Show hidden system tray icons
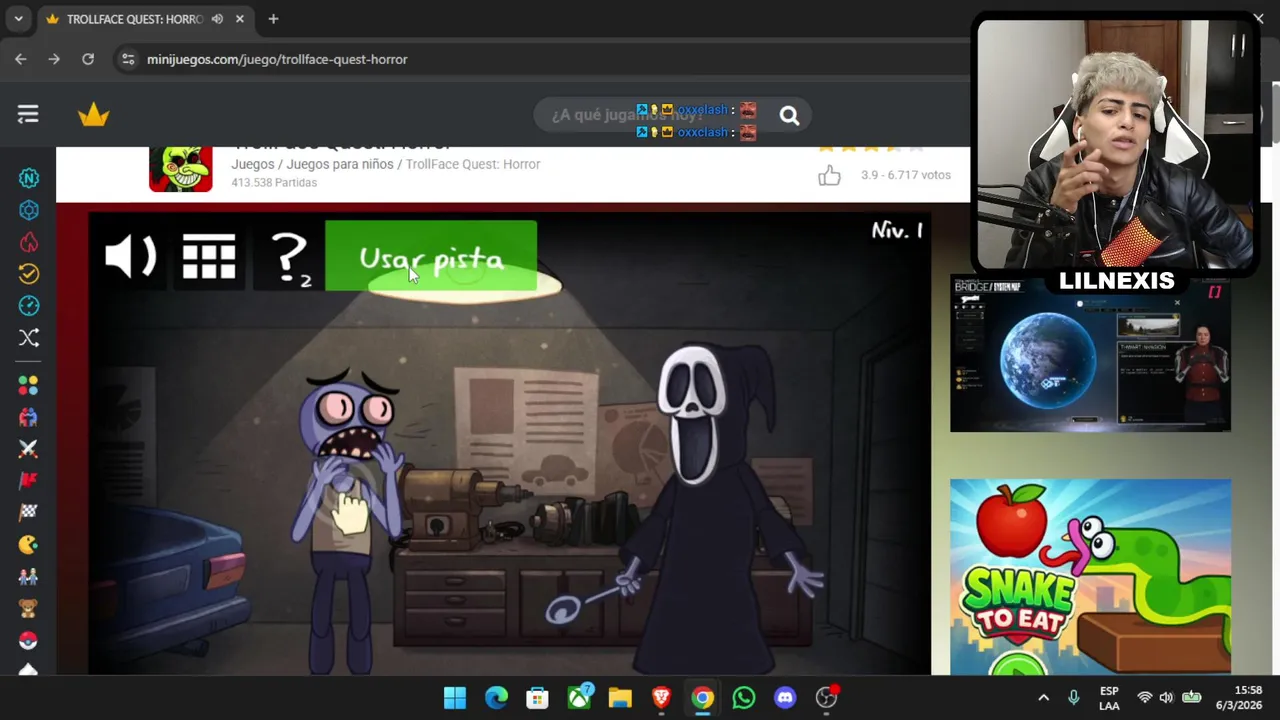Image resolution: width=1280 pixels, height=720 pixels. pyautogui.click(x=1043, y=697)
